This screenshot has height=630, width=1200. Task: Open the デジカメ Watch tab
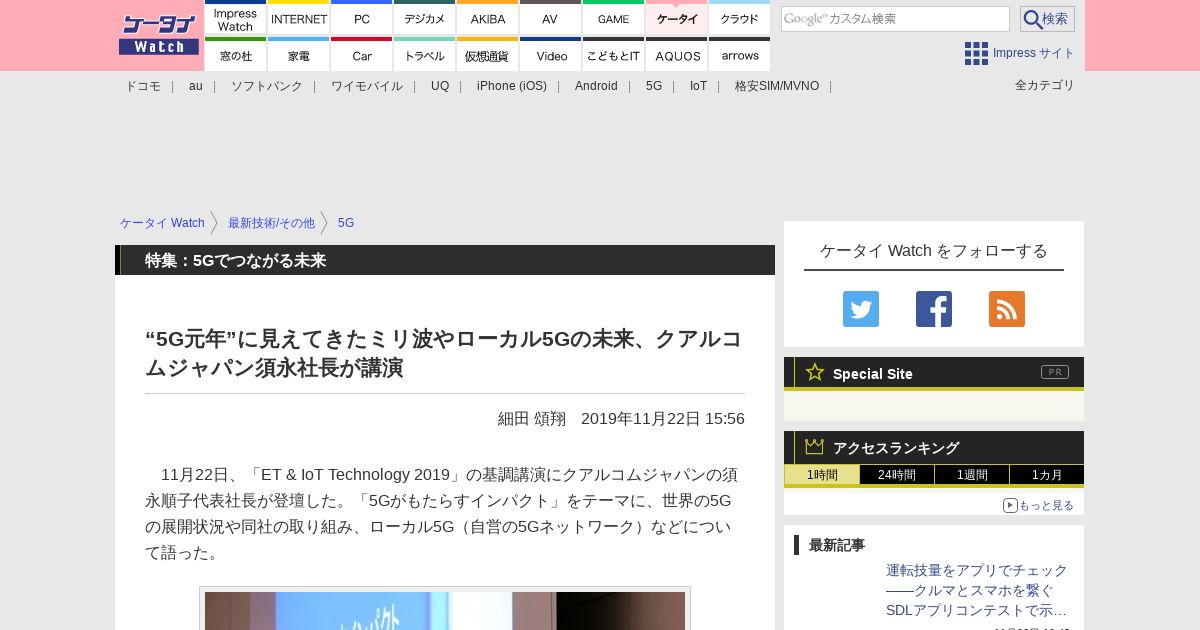click(x=425, y=18)
